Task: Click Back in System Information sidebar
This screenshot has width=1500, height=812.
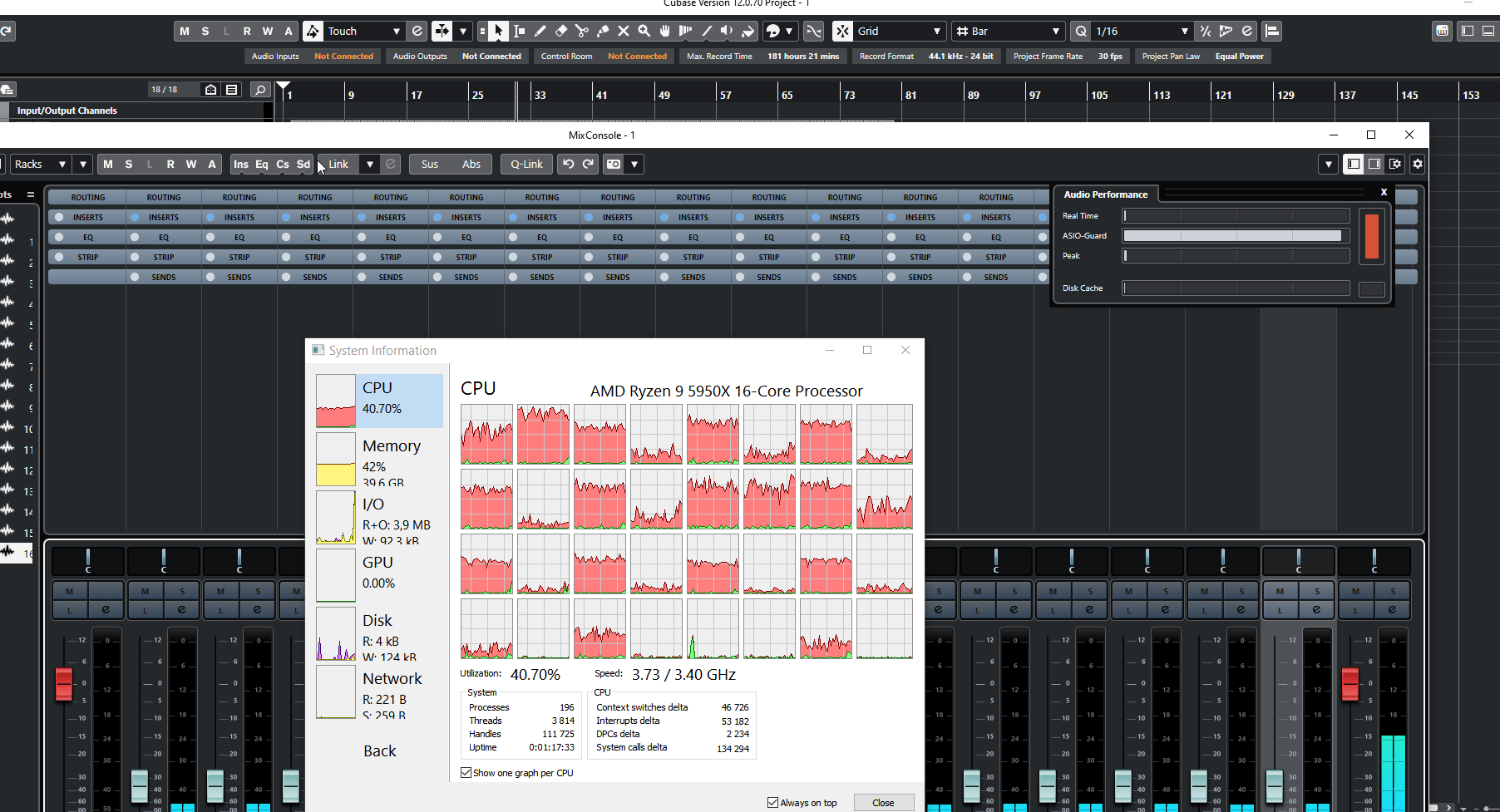Action: 380,751
